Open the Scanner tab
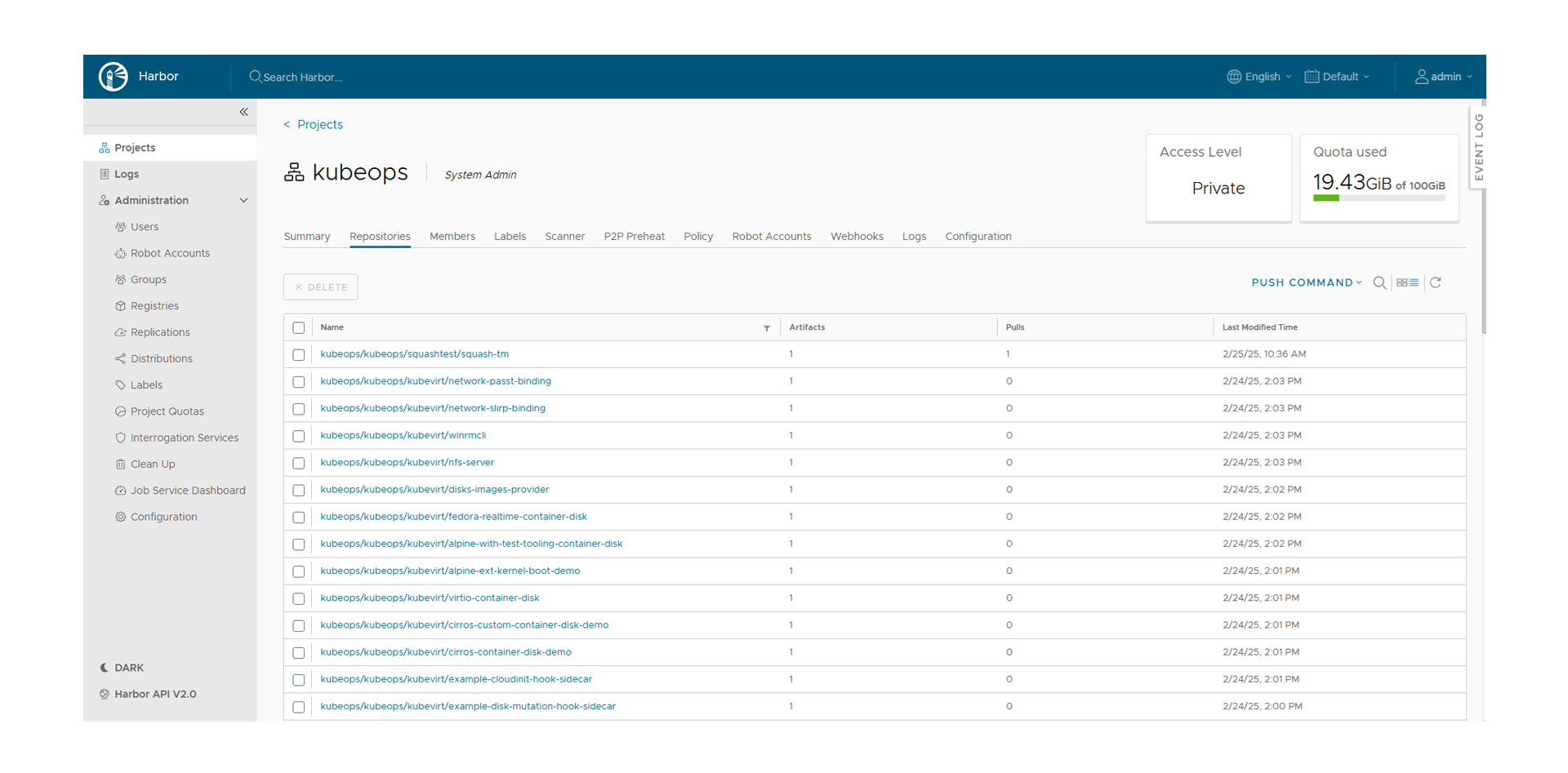Screen dimensions: 1568x773 pyautogui.click(x=565, y=237)
